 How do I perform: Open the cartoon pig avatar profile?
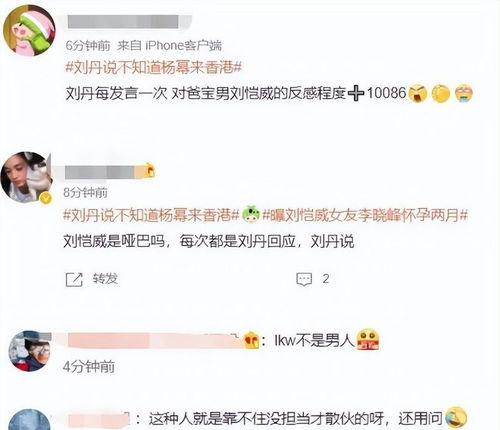coord(29,31)
